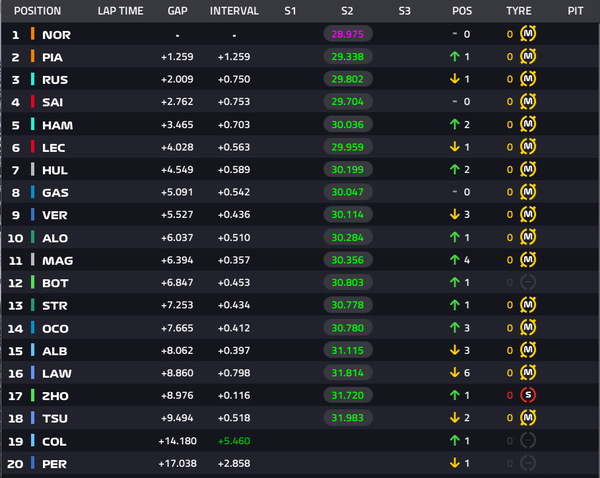Click the gap value +17.038 for PER
This screenshot has width=600, height=478.
pos(178,463)
